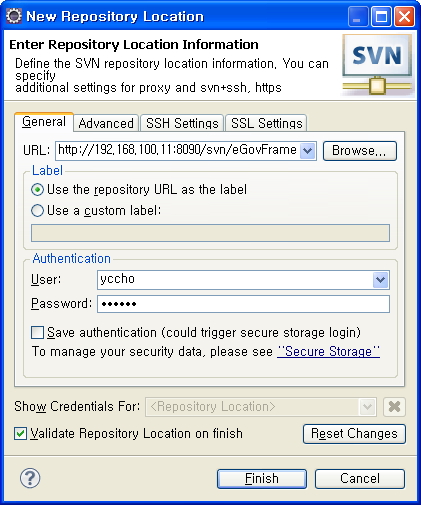
Task: Select Use the repository URL as label
Action: click(37, 190)
